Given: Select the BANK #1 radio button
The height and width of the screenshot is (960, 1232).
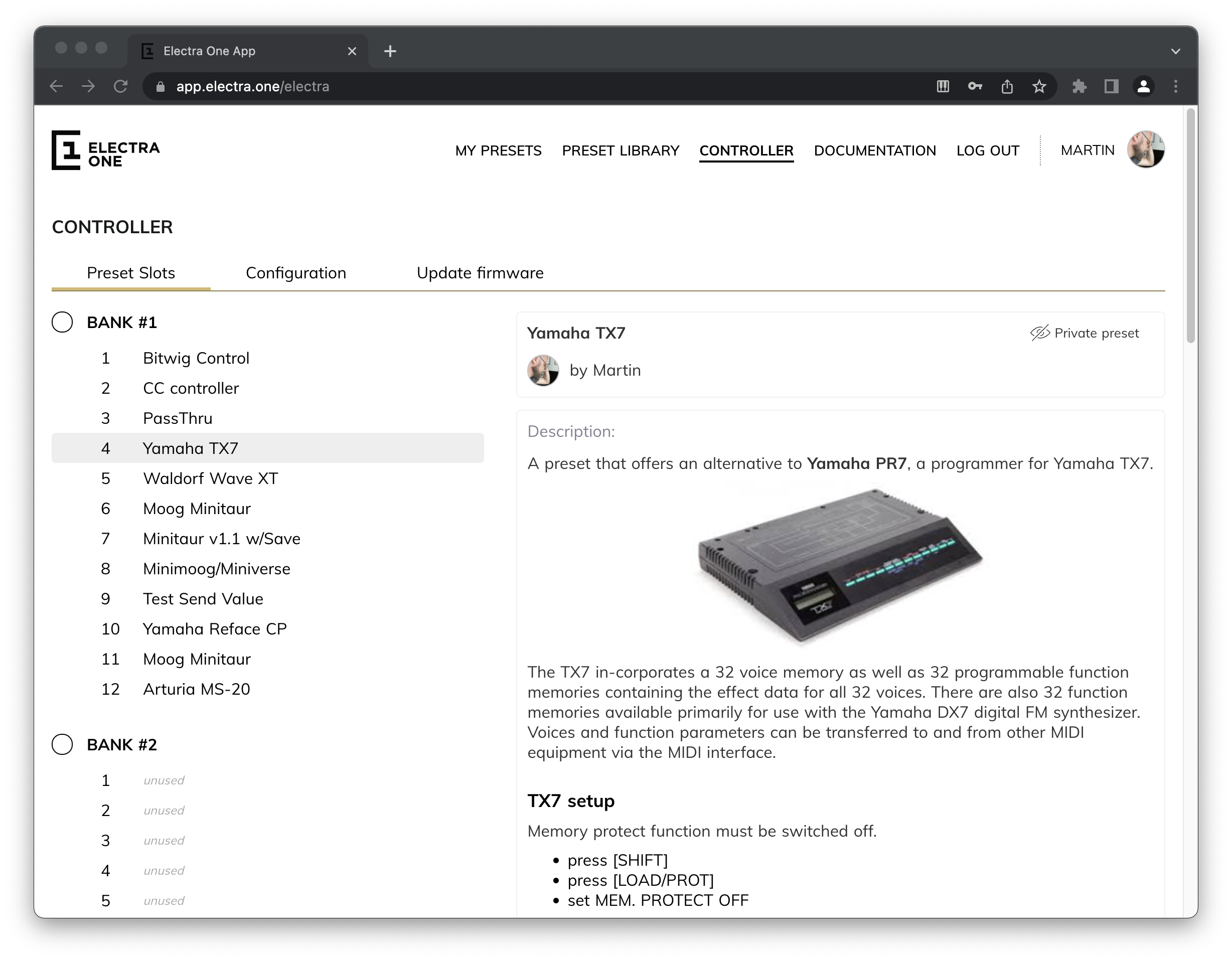Looking at the screenshot, I should (62, 322).
